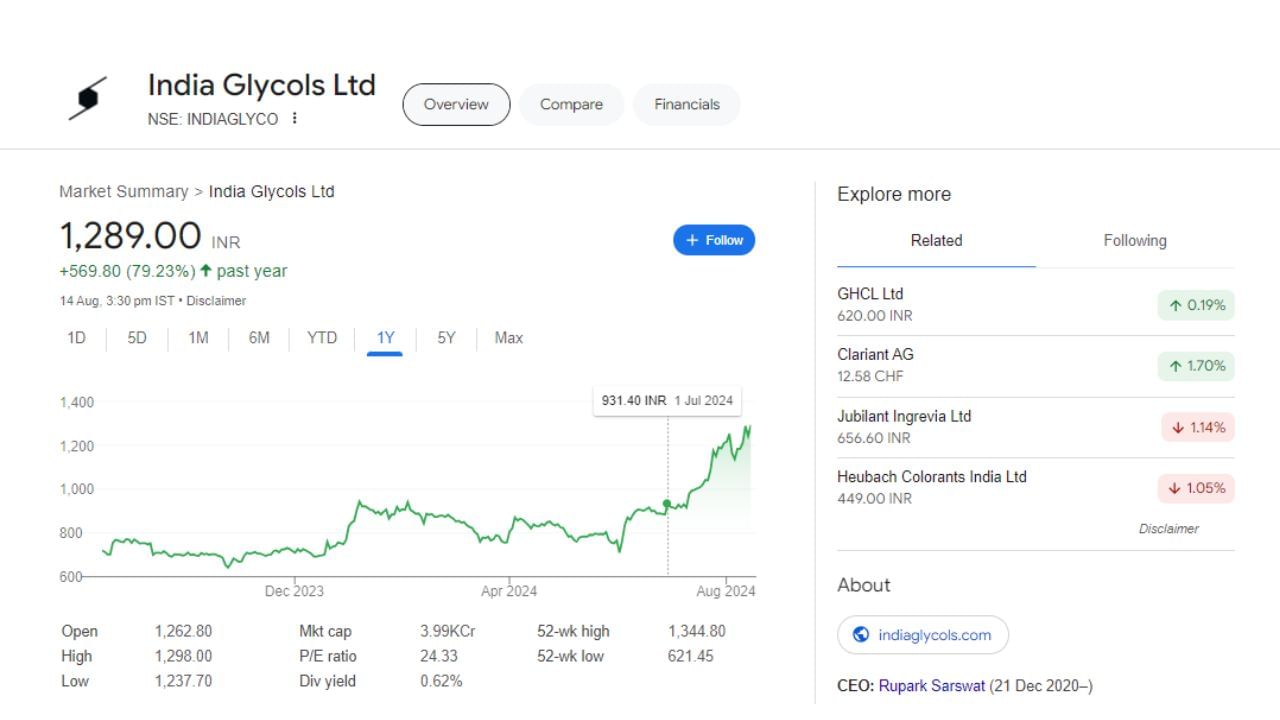Open the Compare tab

(571, 104)
